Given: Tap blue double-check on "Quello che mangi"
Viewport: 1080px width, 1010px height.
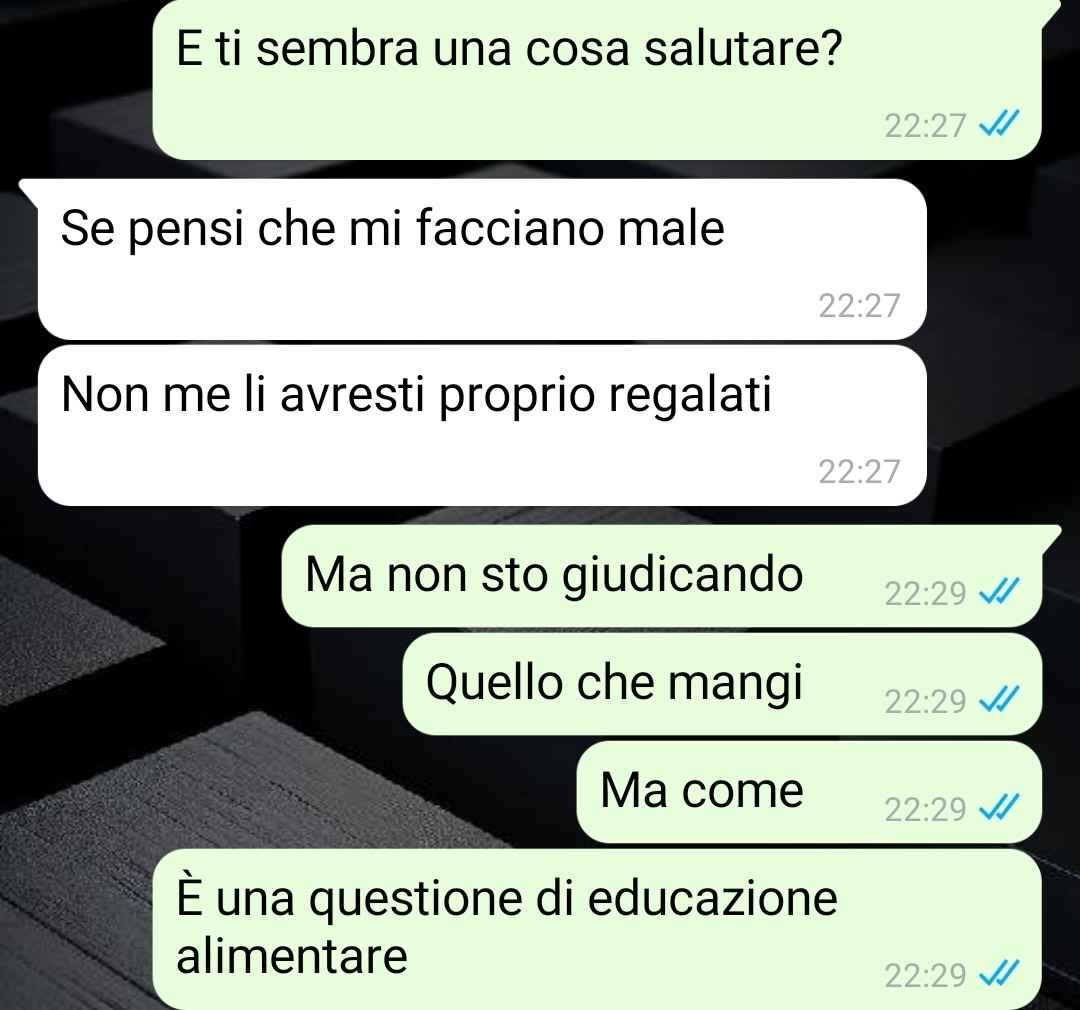Looking at the screenshot, I should [x=998, y=700].
